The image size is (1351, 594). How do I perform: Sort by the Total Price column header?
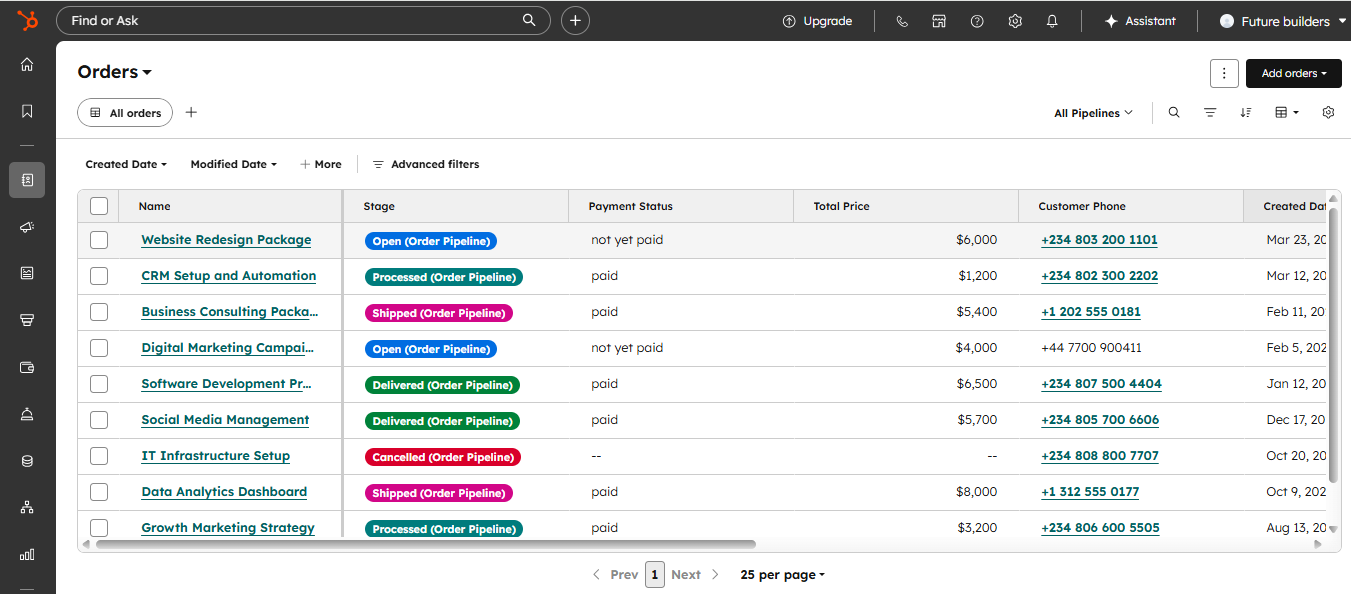(906, 206)
